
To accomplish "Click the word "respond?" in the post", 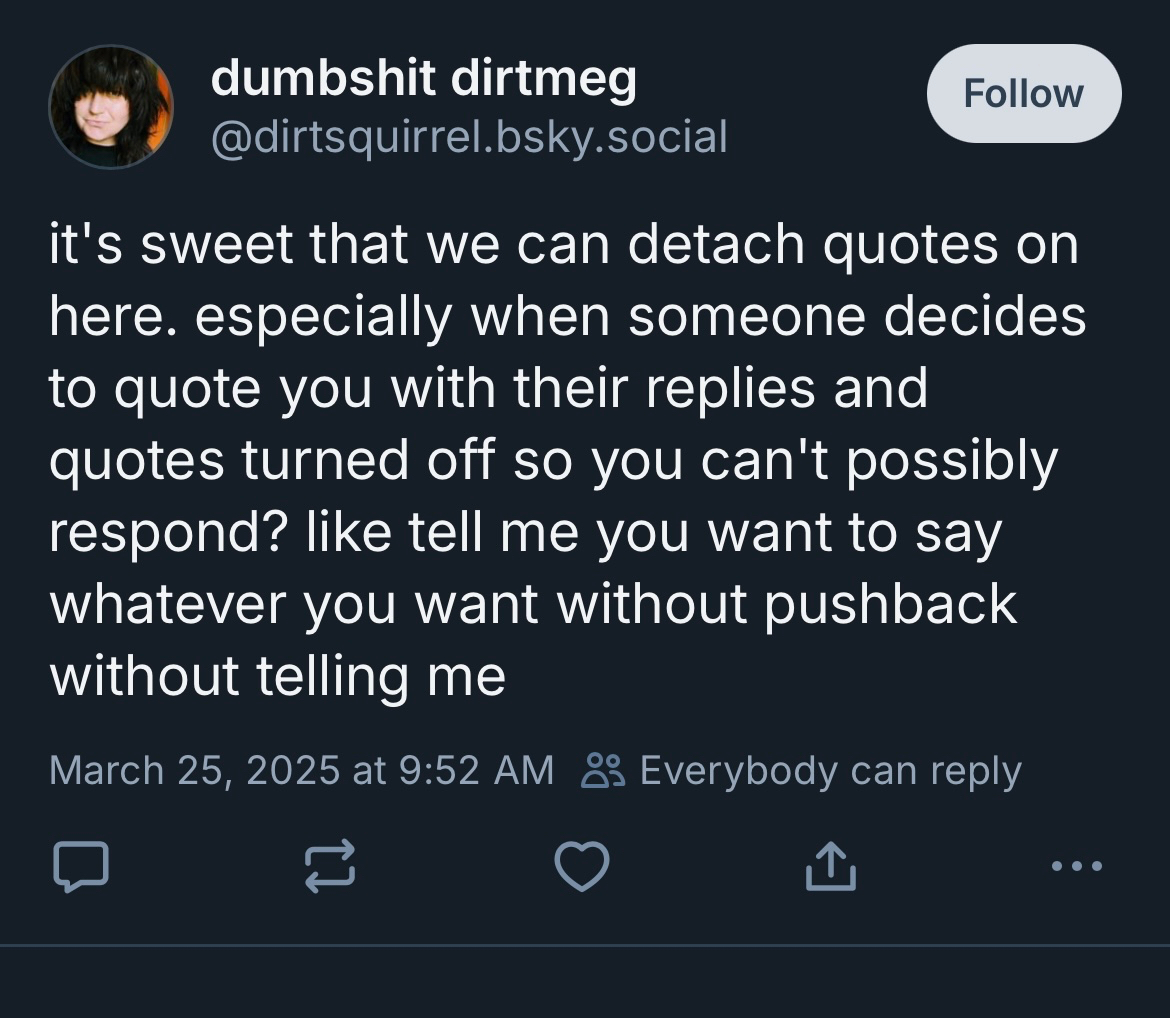I will pos(168,531).
